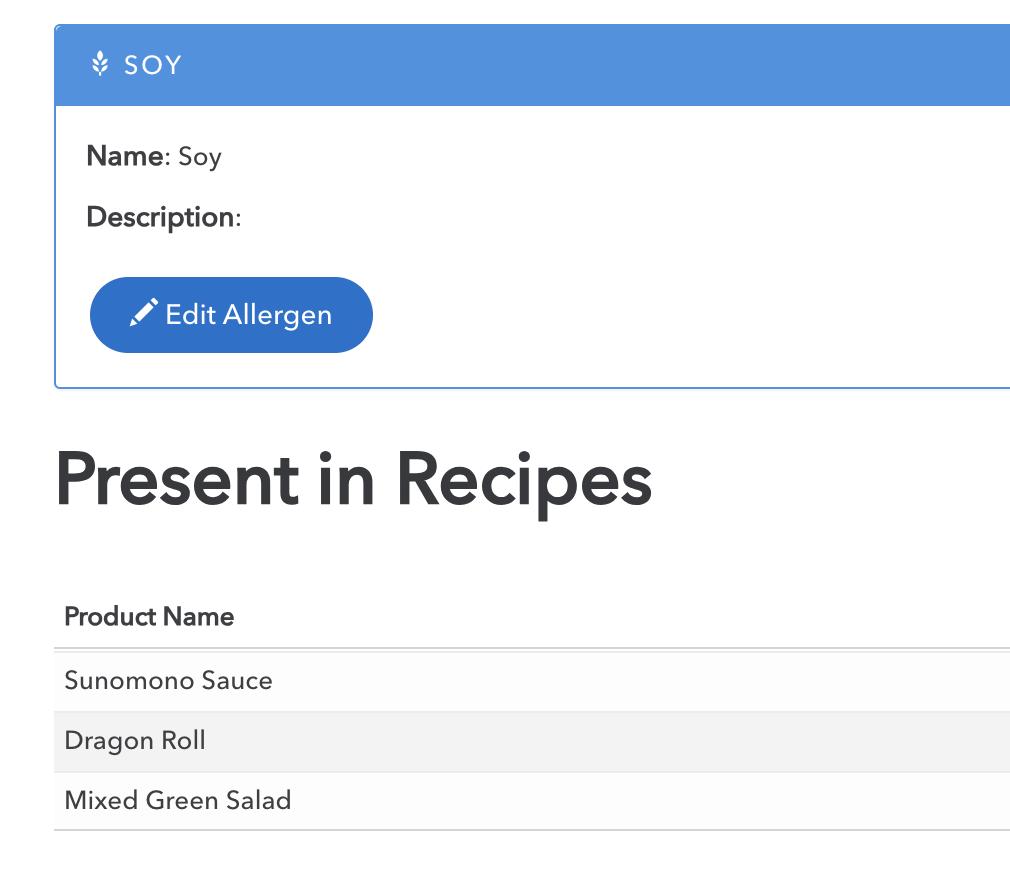Click the Product Name column header
Image resolution: width=1010 pixels, height=874 pixels.
pos(149,616)
